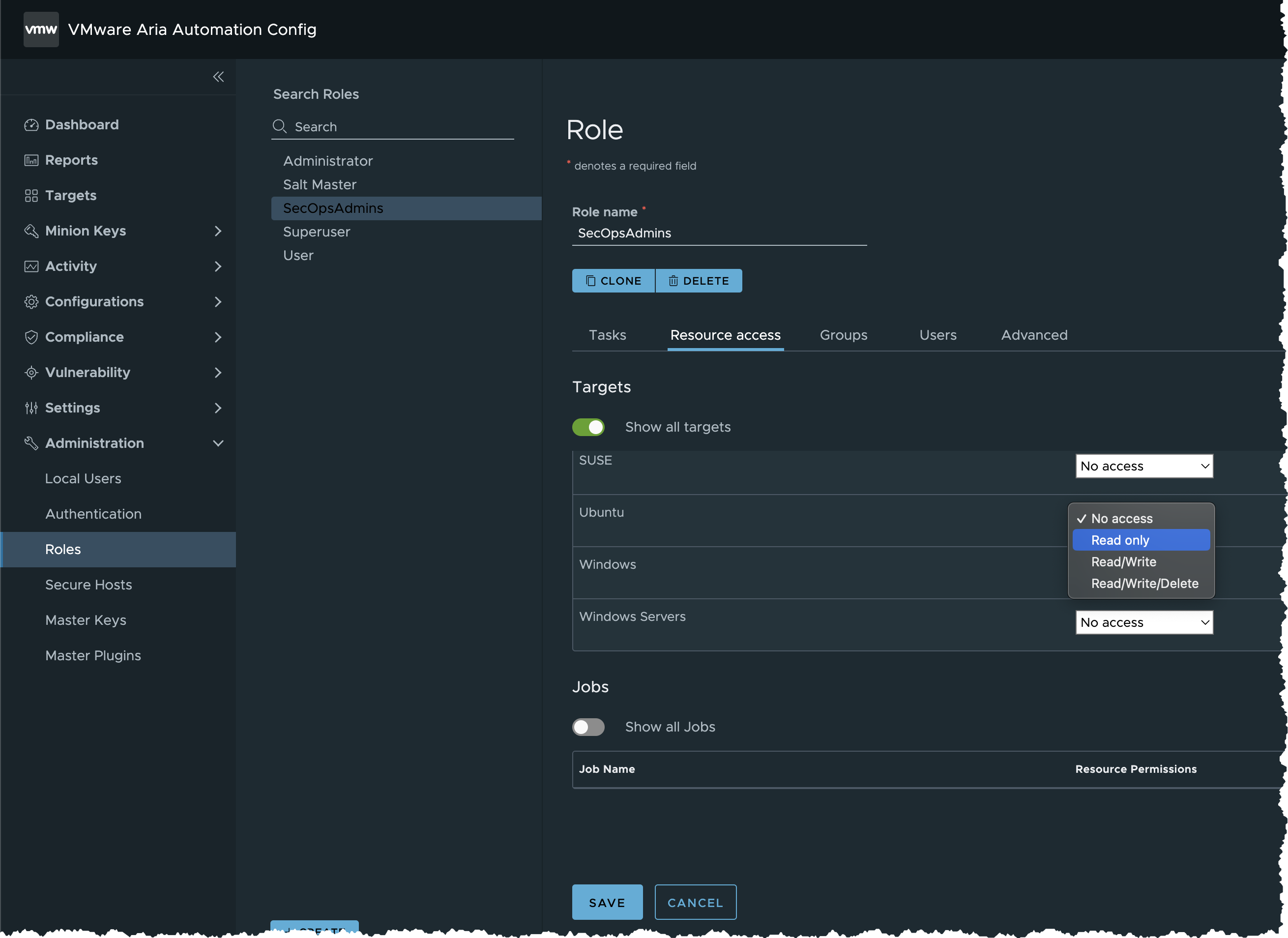This screenshot has height=938, width=1288.
Task: Click the copy icon on Clone button
Action: [x=590, y=281]
